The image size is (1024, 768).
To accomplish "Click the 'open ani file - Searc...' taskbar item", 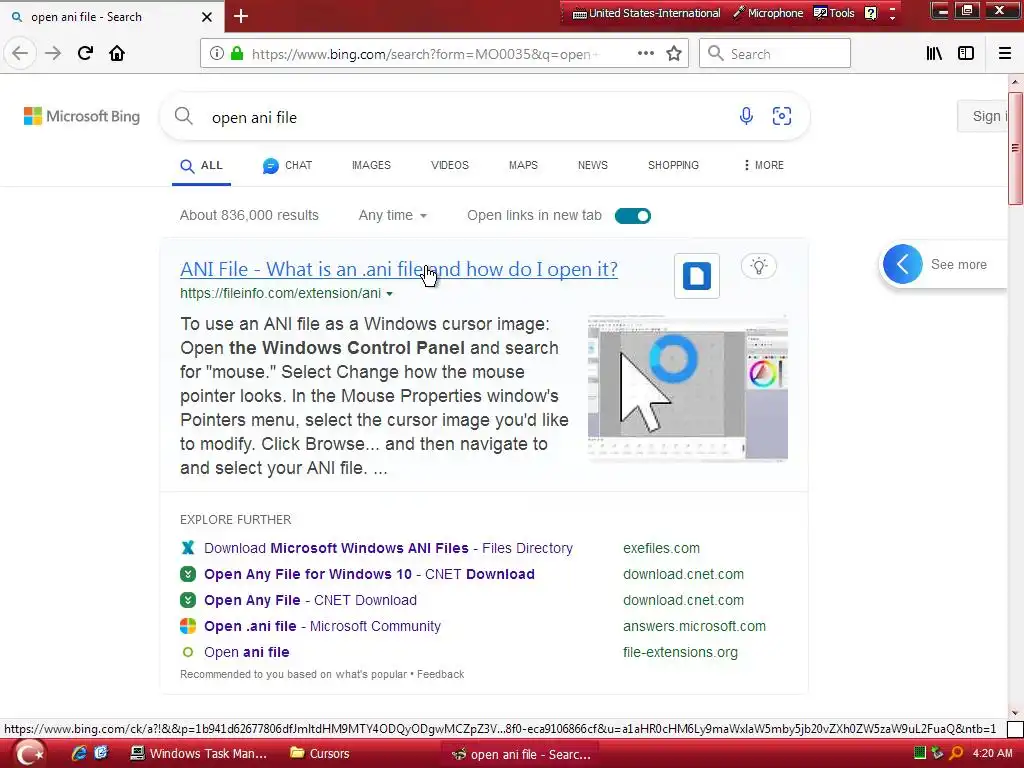I will tap(522, 754).
